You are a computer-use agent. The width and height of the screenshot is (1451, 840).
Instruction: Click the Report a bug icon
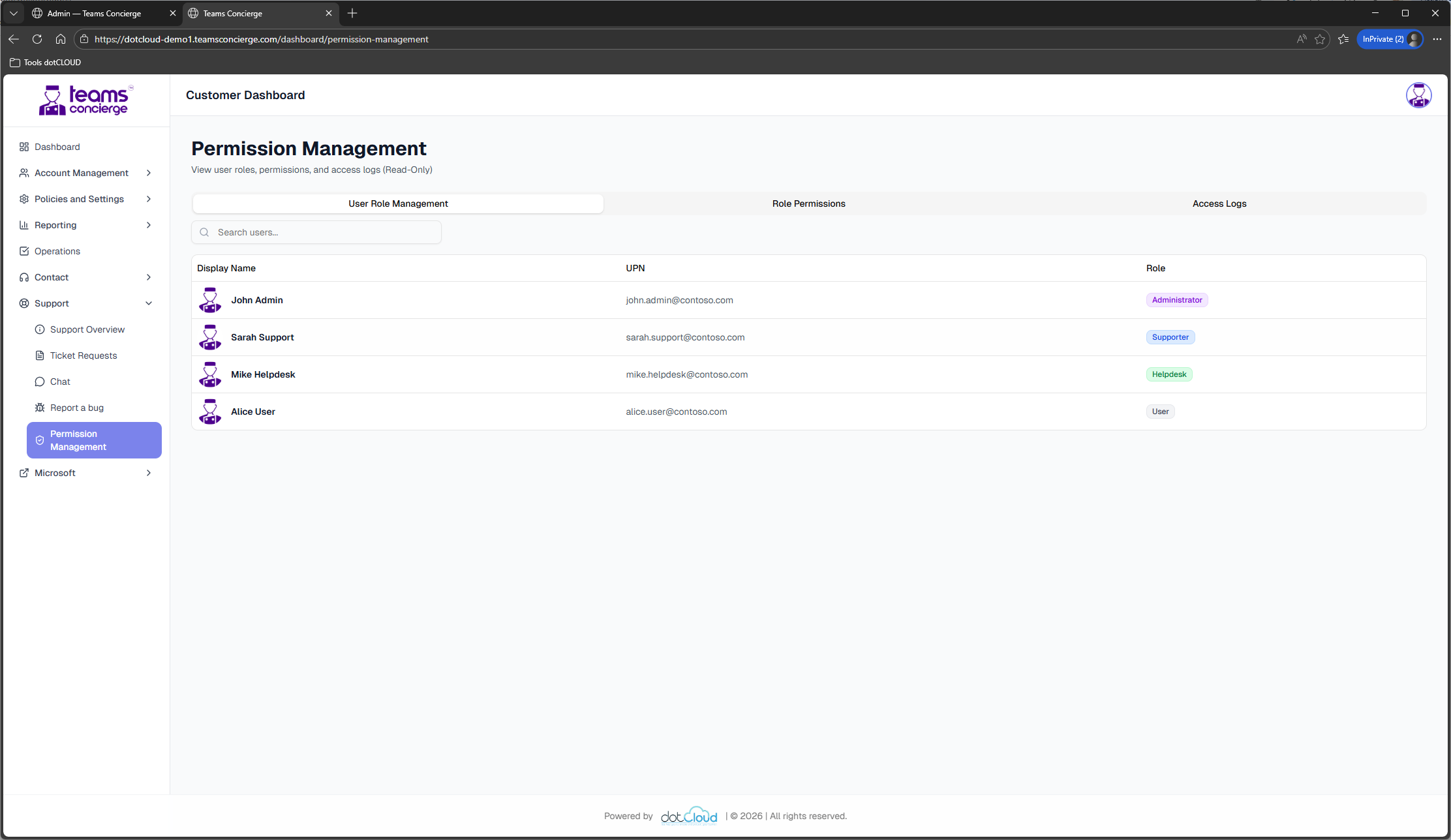coord(40,407)
